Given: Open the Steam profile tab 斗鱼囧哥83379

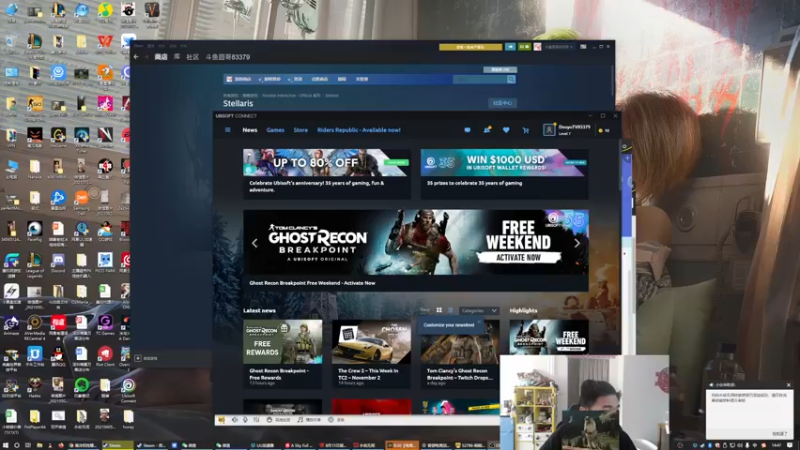Looking at the screenshot, I should click(228, 57).
